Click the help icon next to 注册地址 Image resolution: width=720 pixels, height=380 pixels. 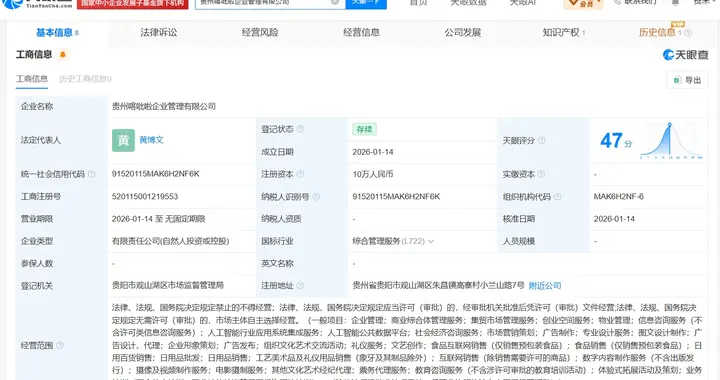coord(300,285)
